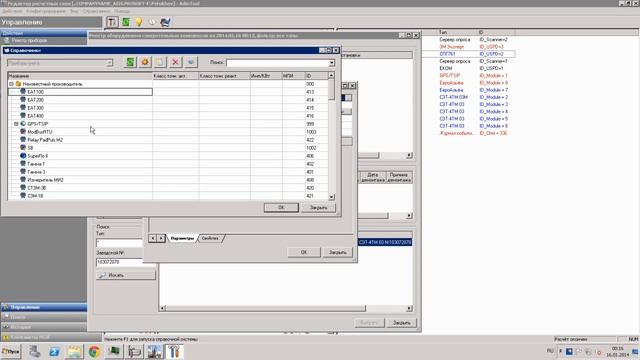The image size is (640, 360).
Task: Click the copy page icon in Справочники dialog
Action: coord(160,62)
